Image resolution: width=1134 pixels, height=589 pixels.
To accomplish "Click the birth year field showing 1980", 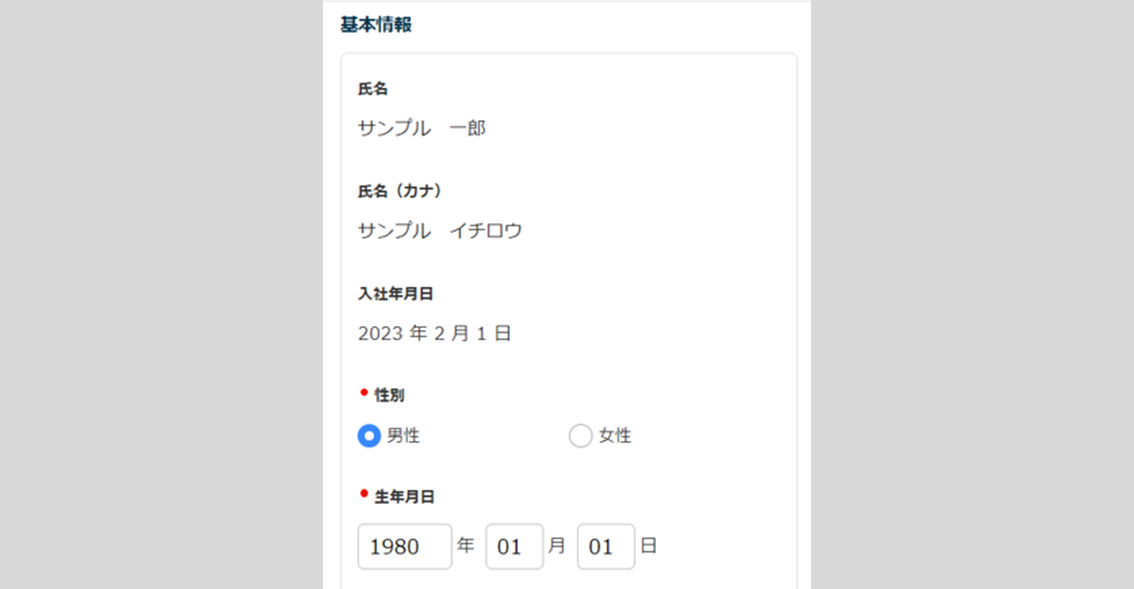I will coord(404,547).
